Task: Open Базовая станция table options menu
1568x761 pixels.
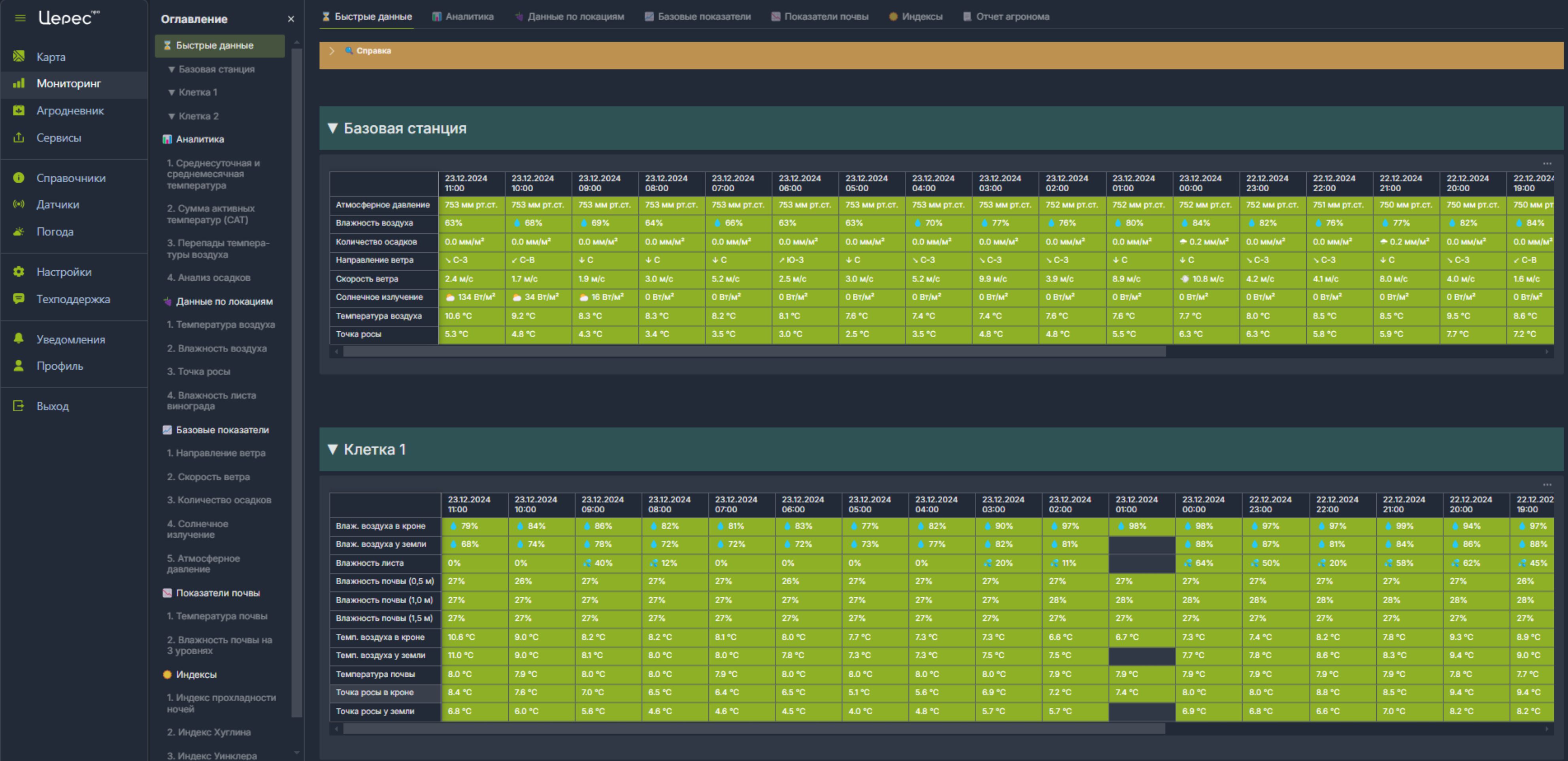Action: coord(1547,163)
